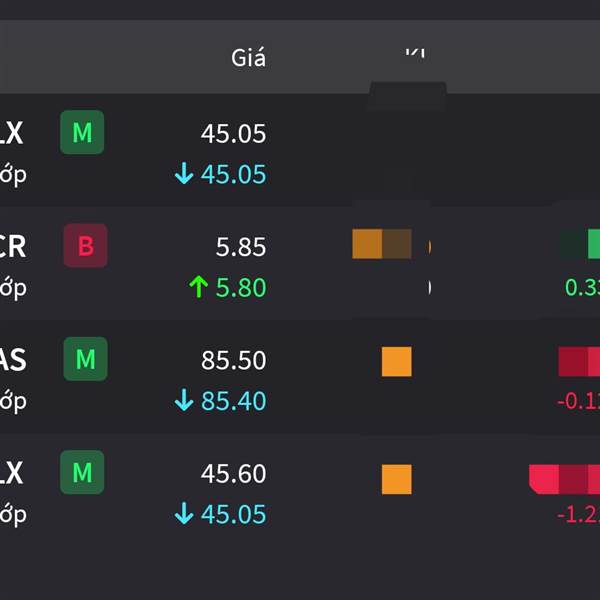Click the partially visible header right of Giá
This screenshot has height=600, width=600.
coord(415,52)
